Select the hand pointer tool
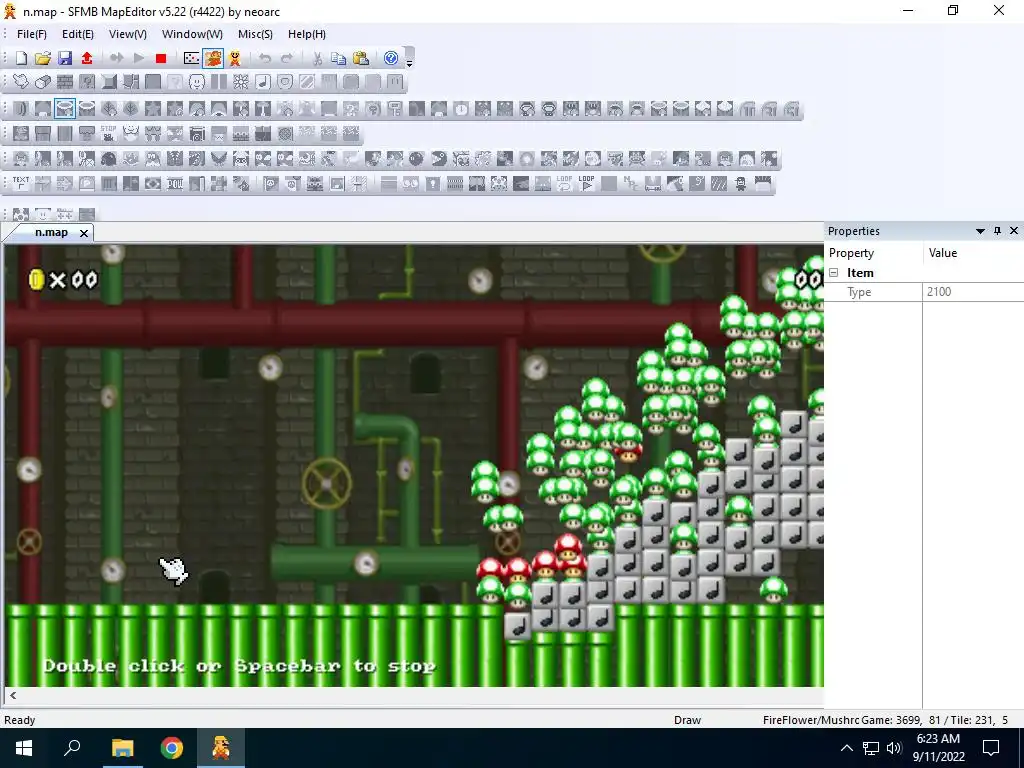 click(x=21, y=82)
